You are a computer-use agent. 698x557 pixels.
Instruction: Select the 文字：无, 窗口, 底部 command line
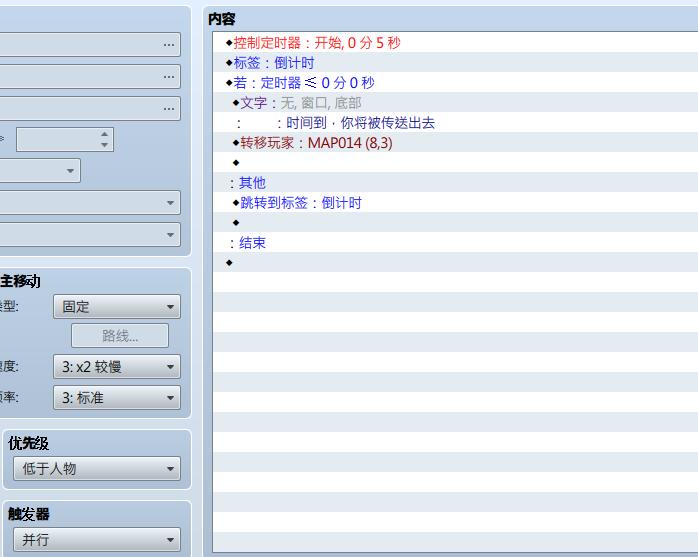click(455, 103)
